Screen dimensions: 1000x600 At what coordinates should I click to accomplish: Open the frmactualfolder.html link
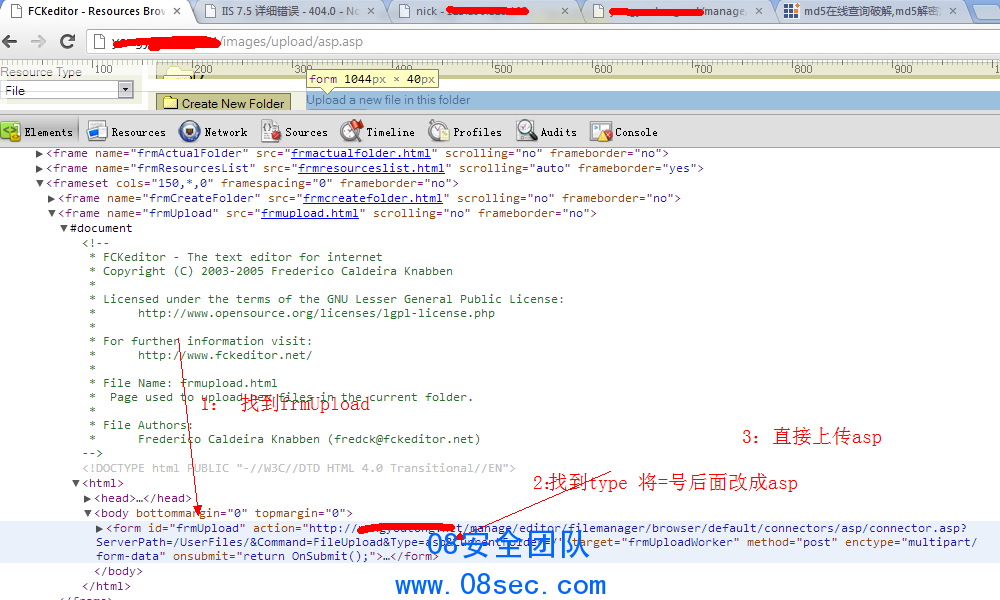pos(361,153)
